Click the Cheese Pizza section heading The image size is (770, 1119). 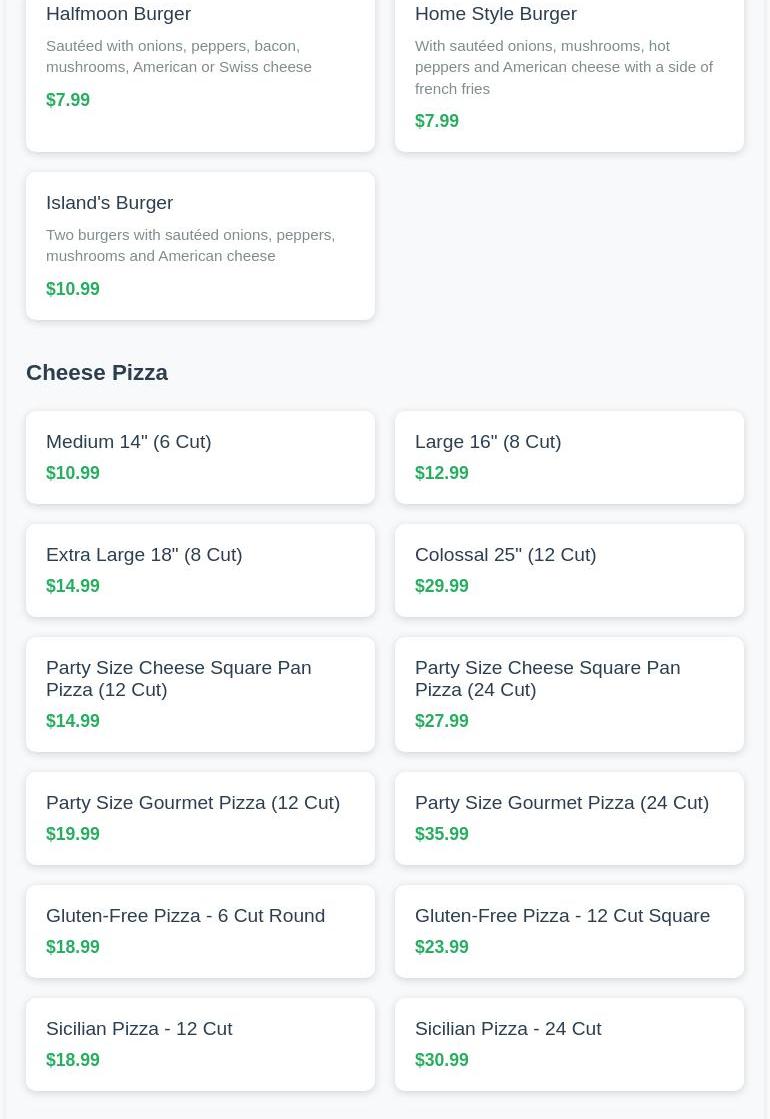97,372
